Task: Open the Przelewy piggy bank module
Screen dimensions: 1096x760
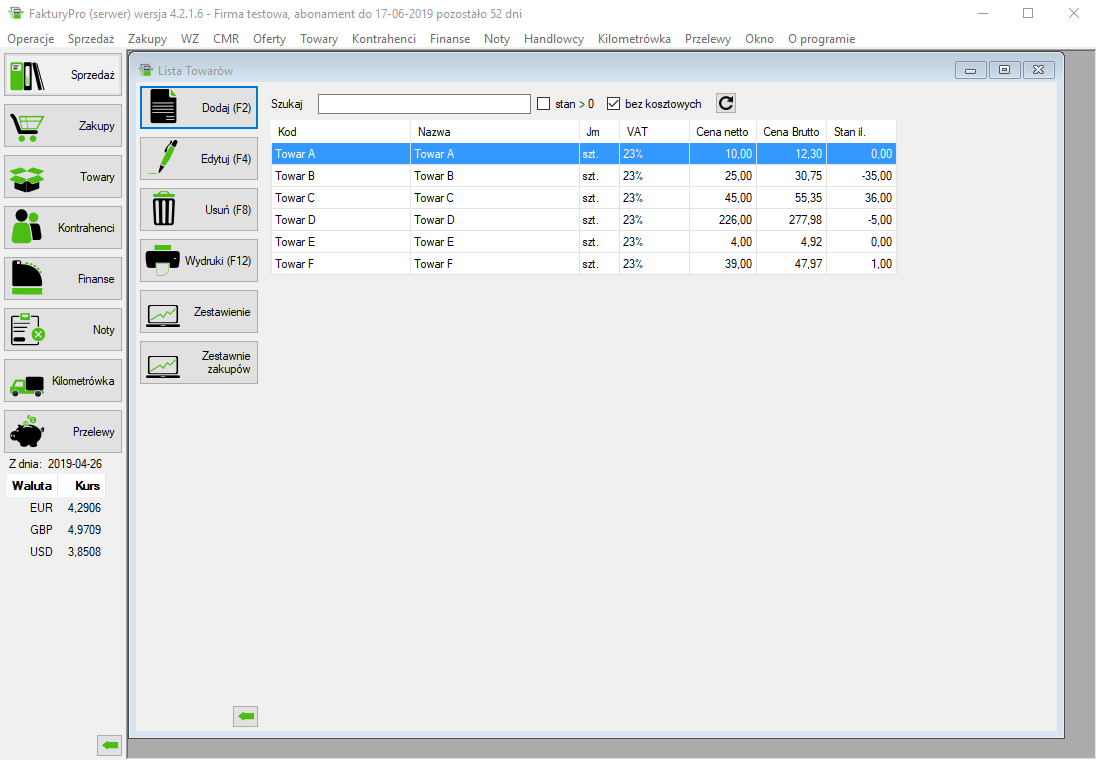Action: (x=63, y=432)
